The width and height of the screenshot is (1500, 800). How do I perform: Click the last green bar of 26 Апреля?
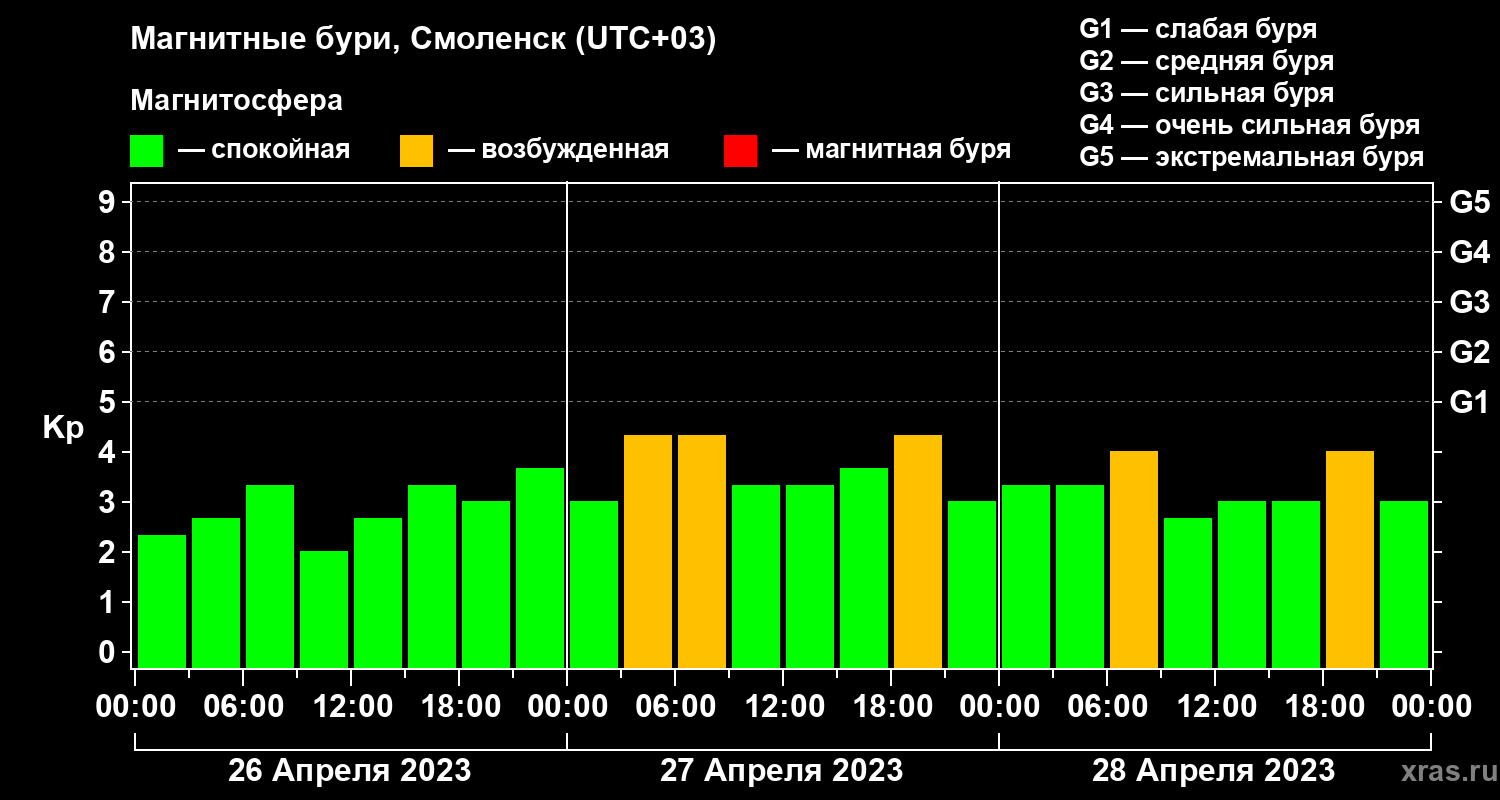[x=540, y=568]
